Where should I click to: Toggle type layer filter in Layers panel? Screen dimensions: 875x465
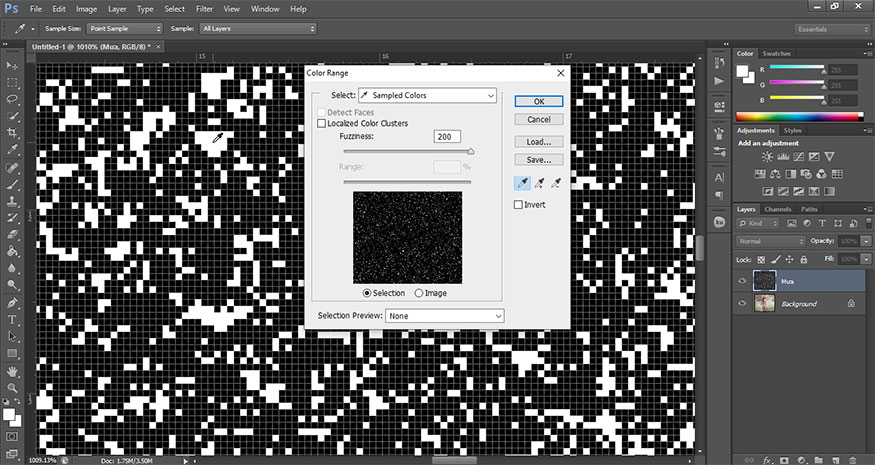(822, 223)
